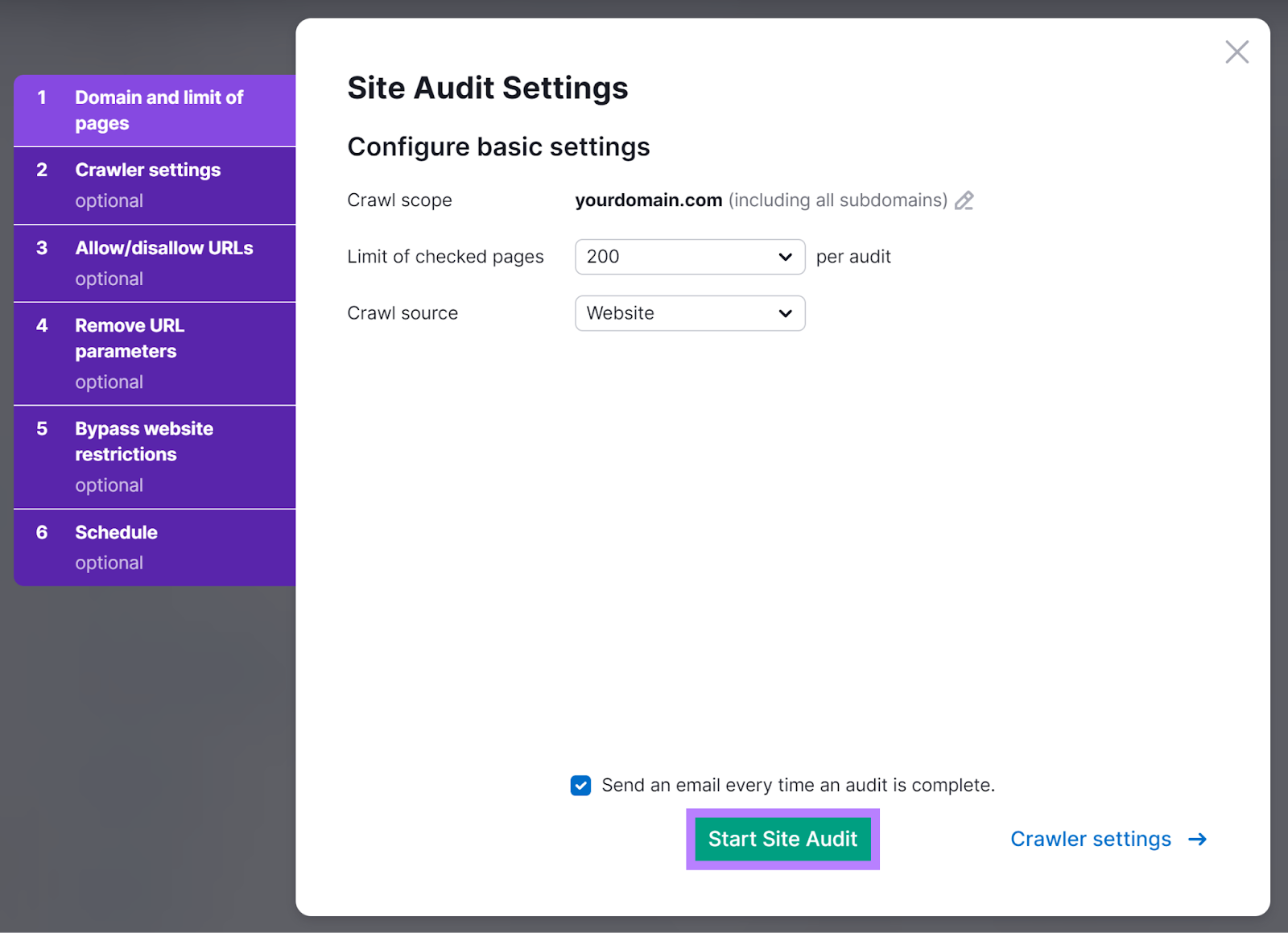This screenshot has width=1288, height=933.
Task: Click the arrow icon beside the Crawler settings link
Action: 1198,839
